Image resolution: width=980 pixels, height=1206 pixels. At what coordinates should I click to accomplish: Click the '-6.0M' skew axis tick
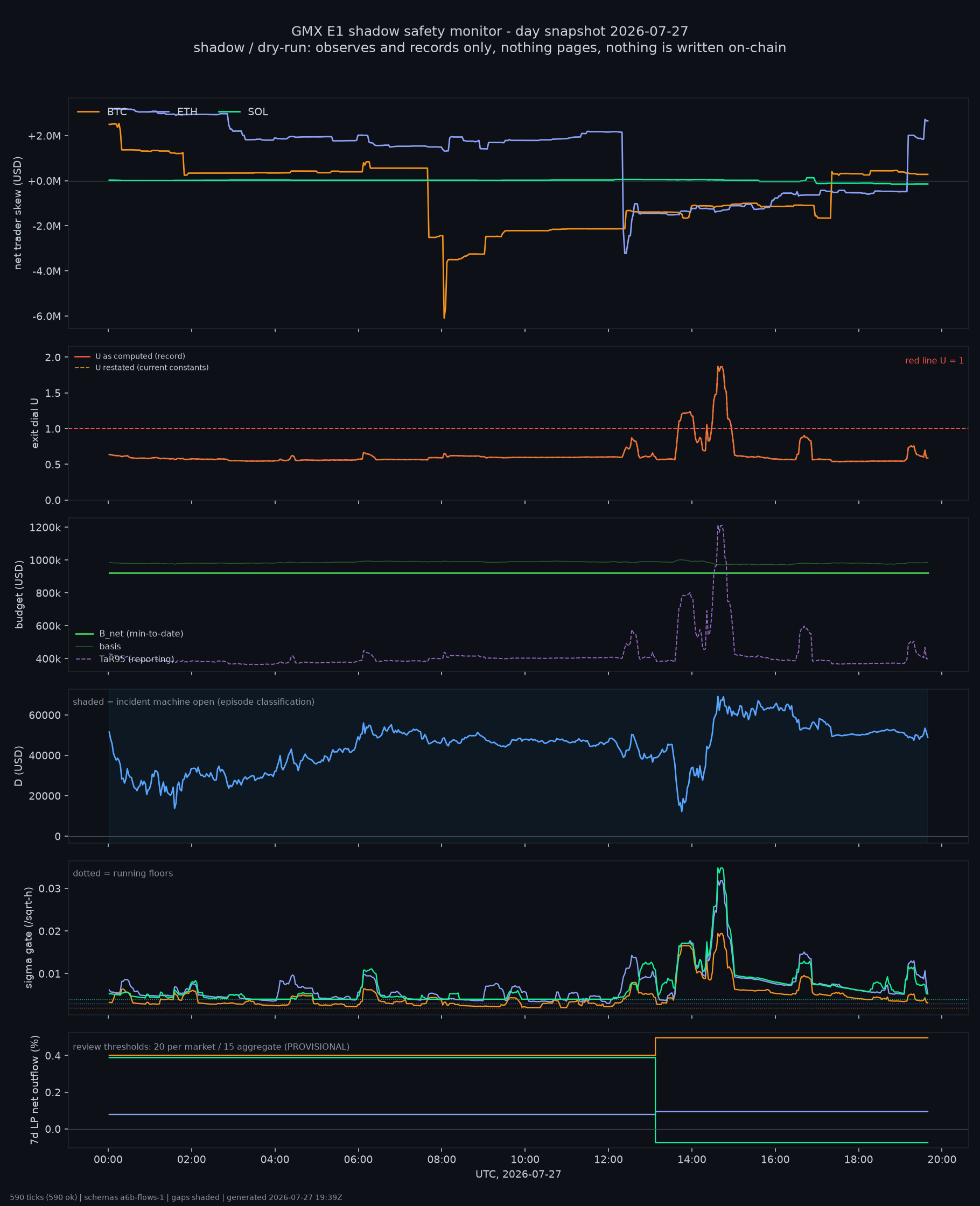pos(46,316)
